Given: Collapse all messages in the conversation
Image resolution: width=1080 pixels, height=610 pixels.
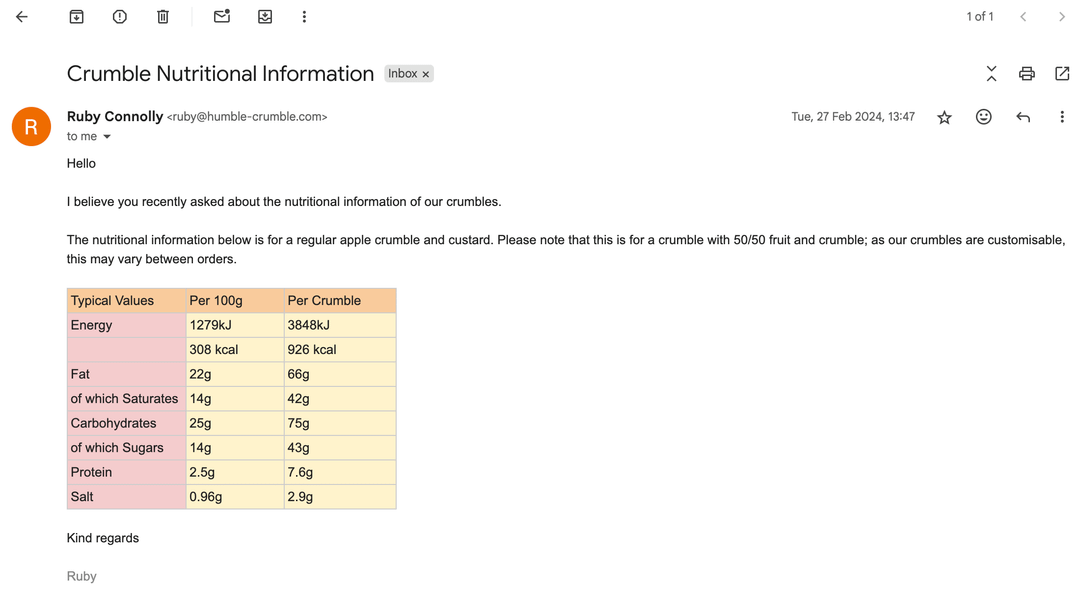Looking at the screenshot, I should point(991,74).
